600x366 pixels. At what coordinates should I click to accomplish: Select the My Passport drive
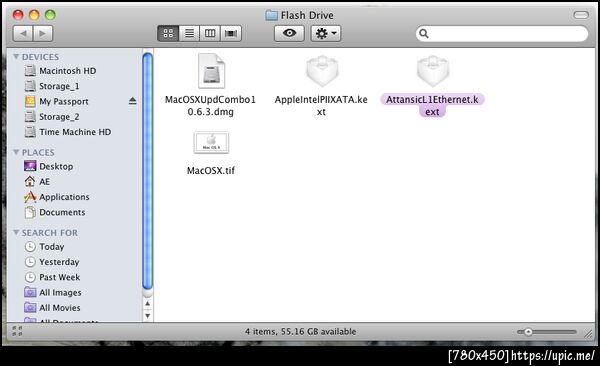point(64,101)
